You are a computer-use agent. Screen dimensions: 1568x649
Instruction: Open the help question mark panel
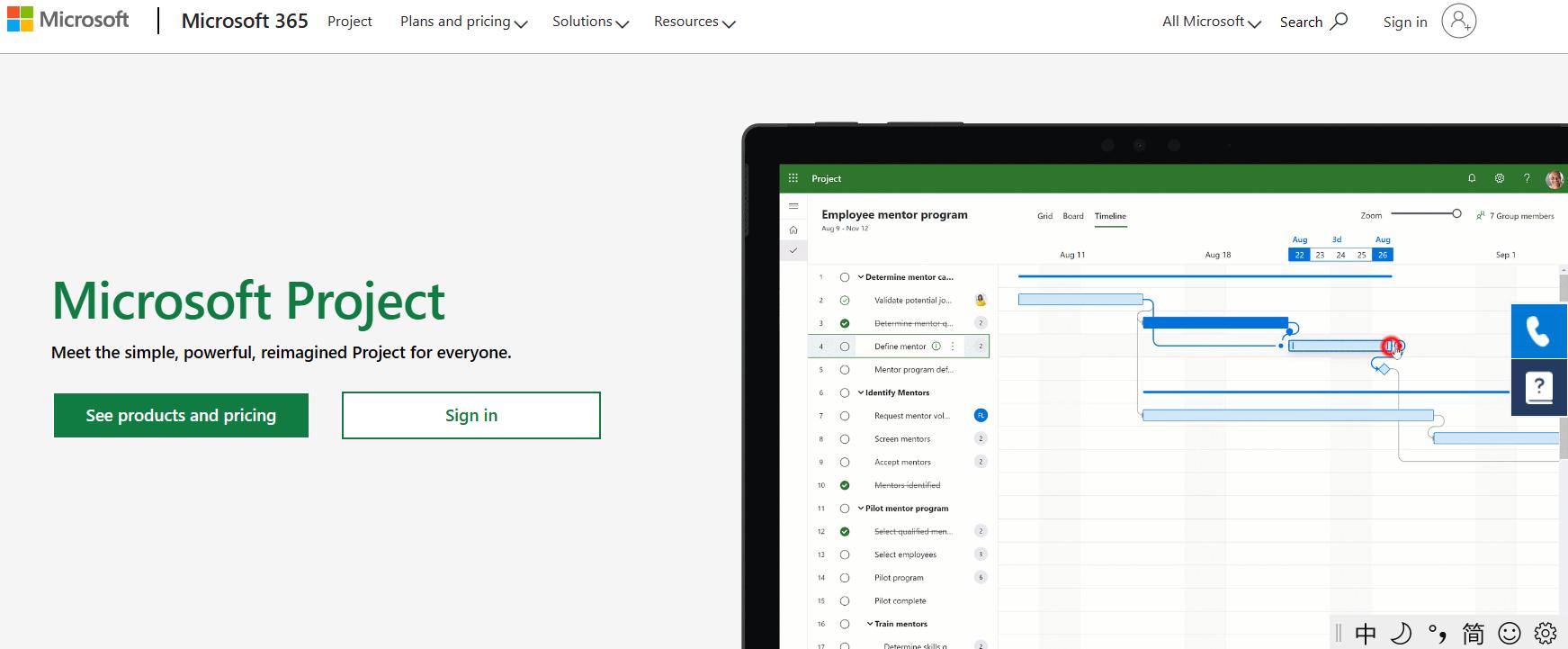click(x=1538, y=387)
